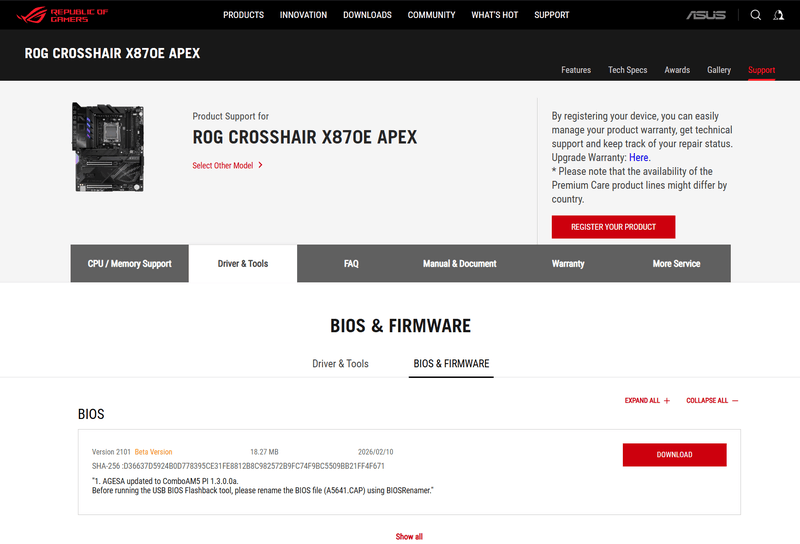The image size is (800, 544).
Task: Open the DOWNLOADS menu
Action: click(367, 15)
